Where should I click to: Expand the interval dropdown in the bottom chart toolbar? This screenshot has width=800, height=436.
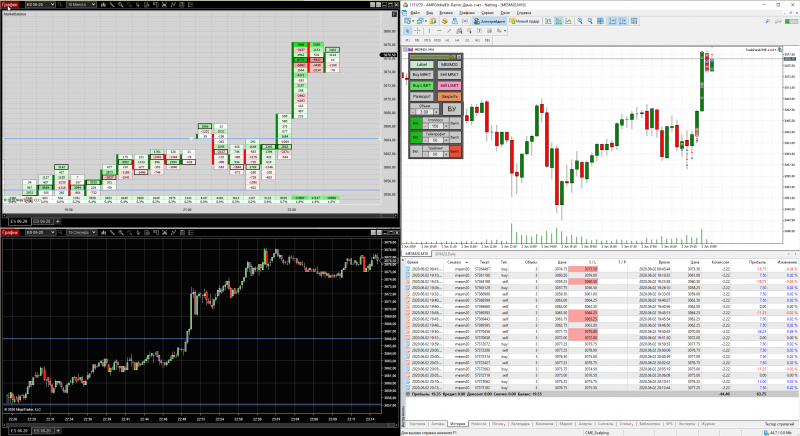pos(82,232)
